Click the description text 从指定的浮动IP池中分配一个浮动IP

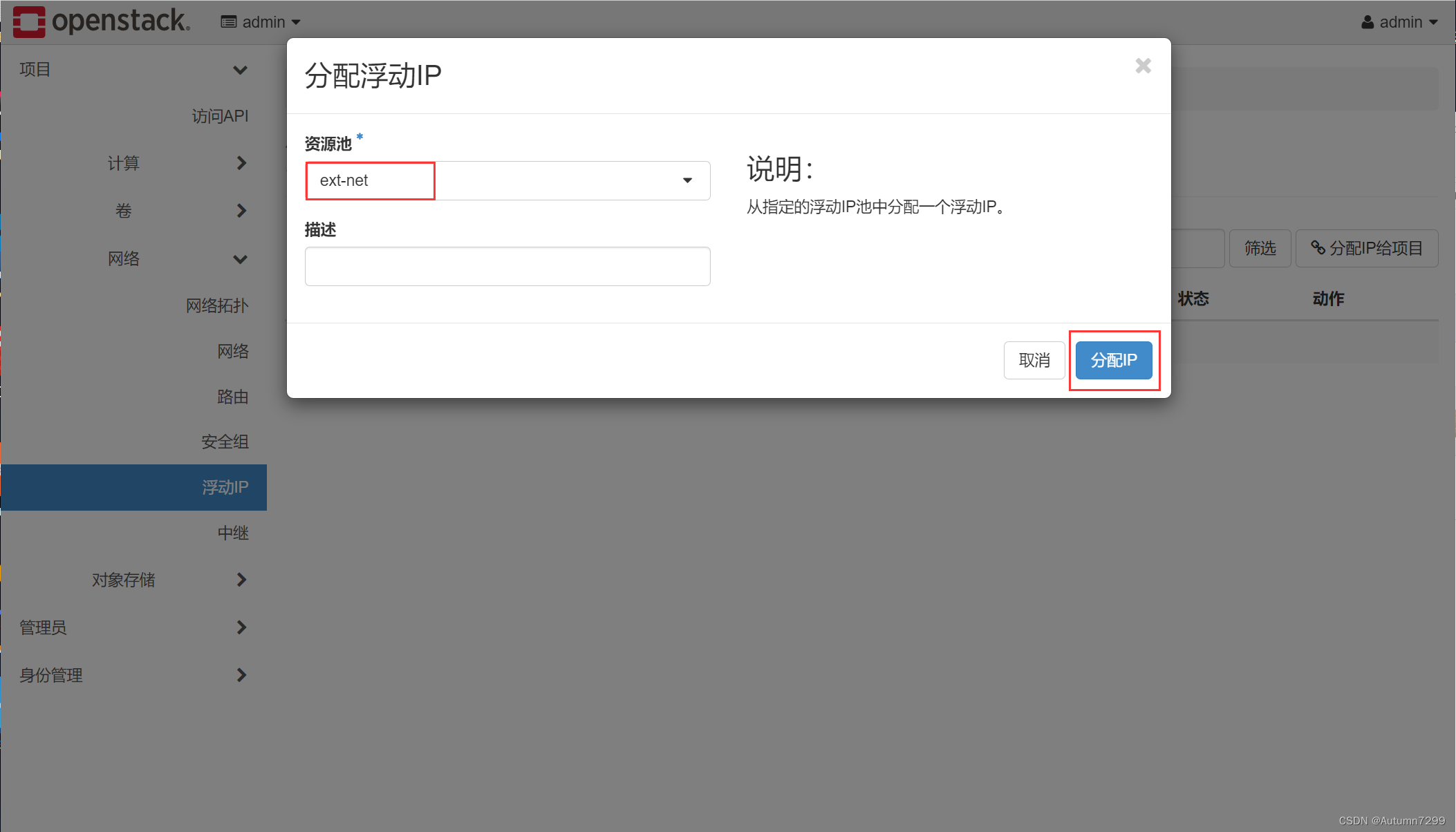pyautogui.click(x=876, y=207)
